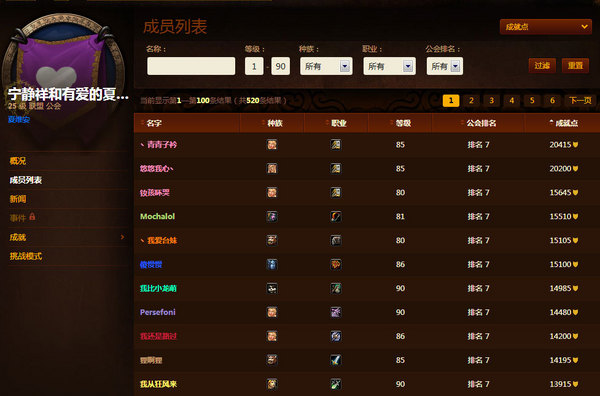Open 新闻 in the sidebar menu
This screenshot has width=600, height=396.
click(18, 199)
